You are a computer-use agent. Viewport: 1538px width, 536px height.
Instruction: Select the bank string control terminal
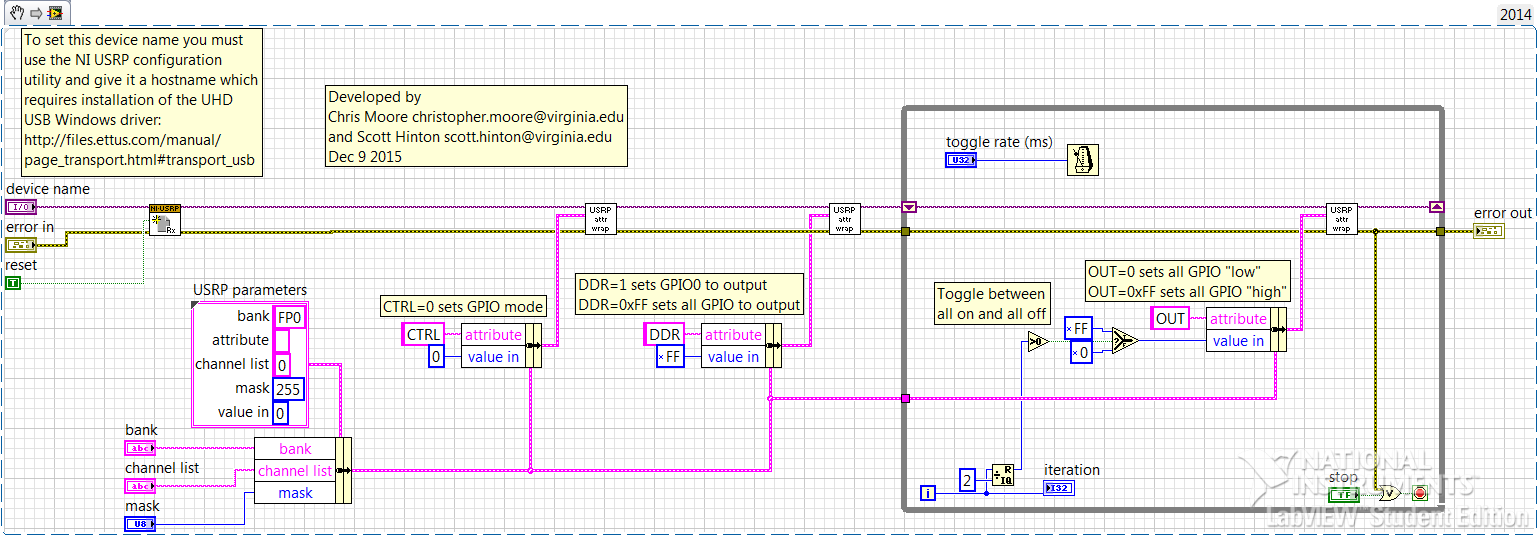coord(140,448)
